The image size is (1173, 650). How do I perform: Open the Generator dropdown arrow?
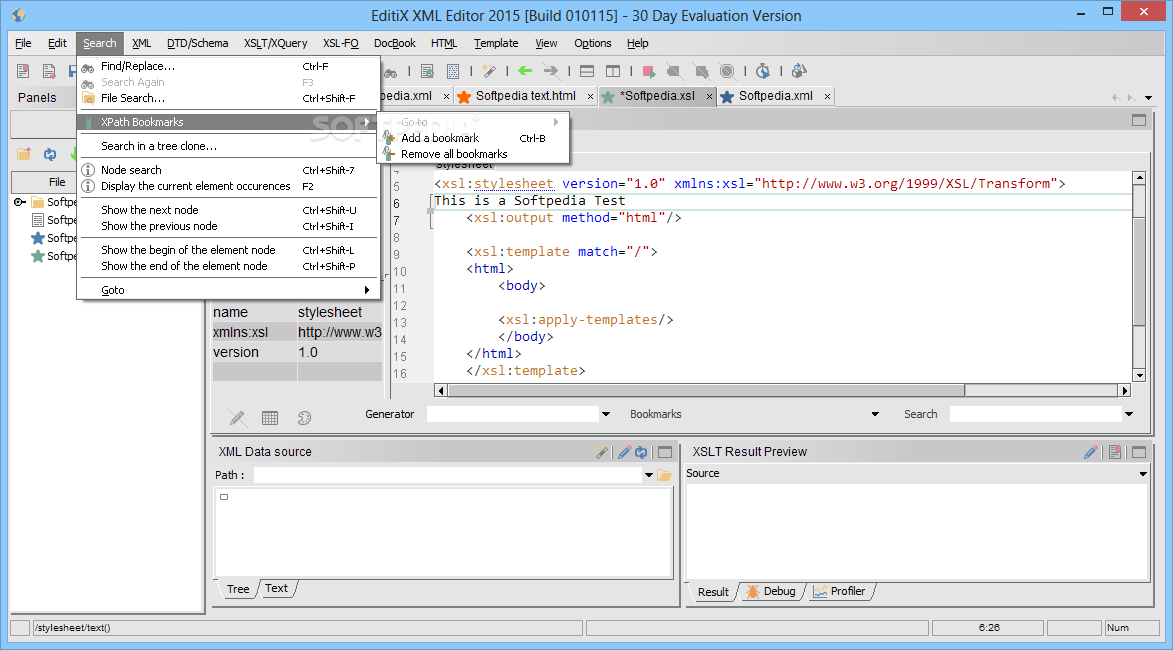[606, 414]
